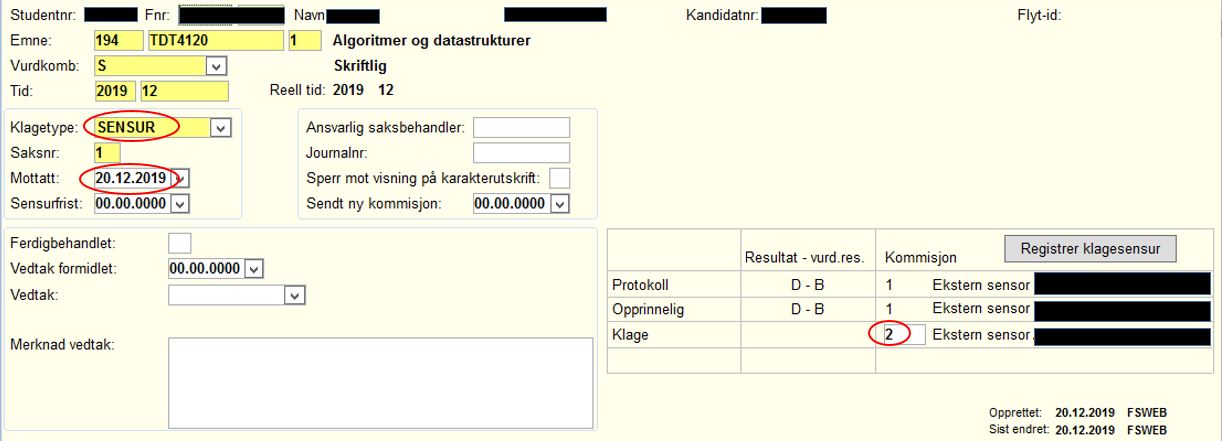
Task: Open the Vedtak formidlet date dropdown
Action: pos(254,269)
